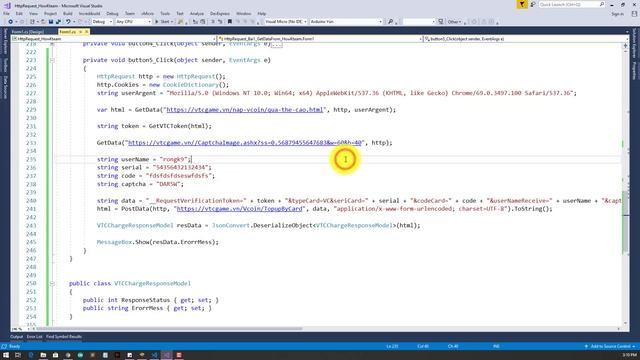Click the "DARSW" captcha string value
Screen dimensions: 640x360
tap(168, 184)
